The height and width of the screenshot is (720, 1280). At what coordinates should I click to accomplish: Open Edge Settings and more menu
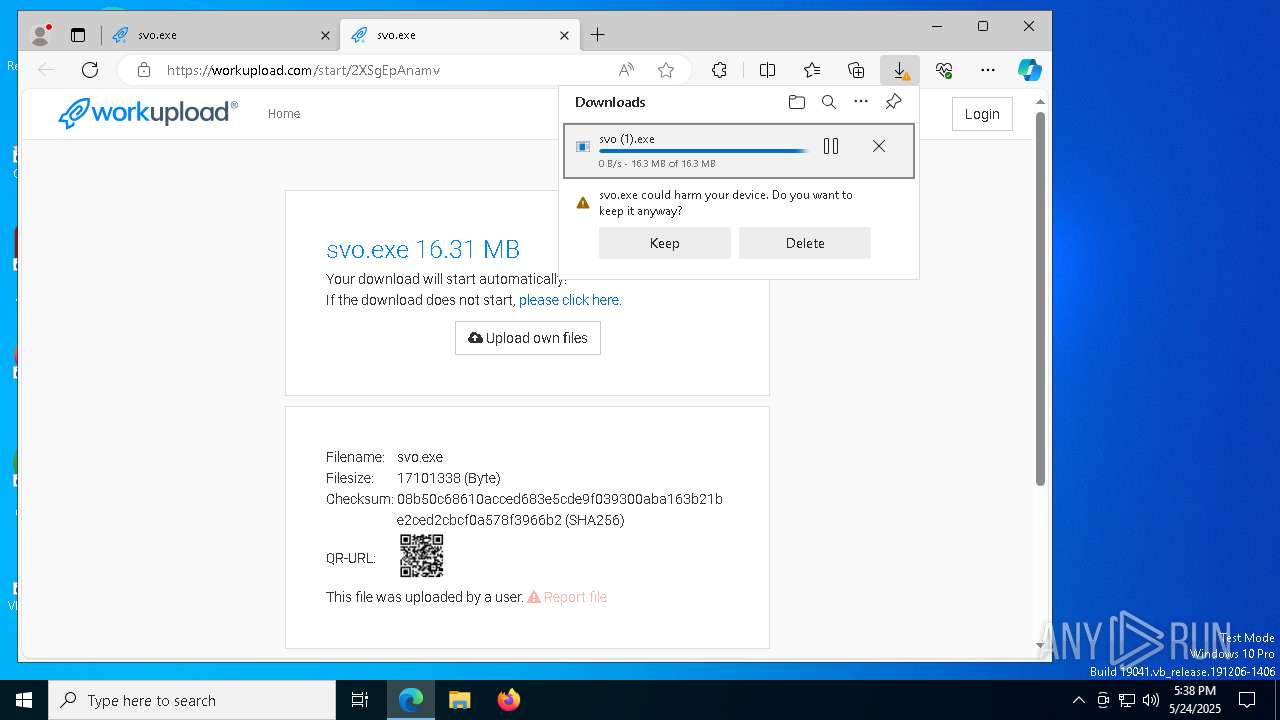click(x=988, y=70)
